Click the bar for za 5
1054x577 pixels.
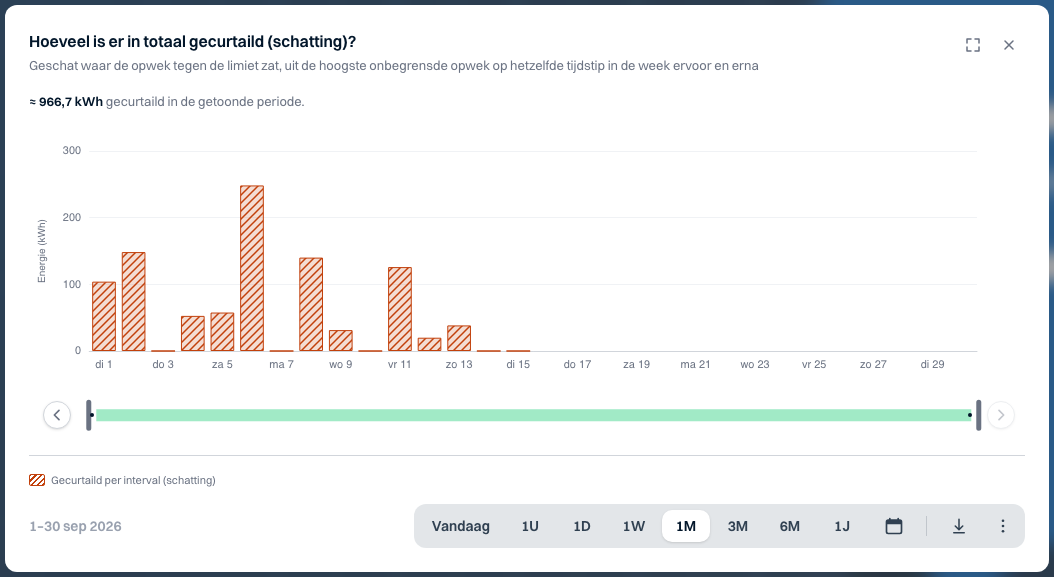coord(222,332)
